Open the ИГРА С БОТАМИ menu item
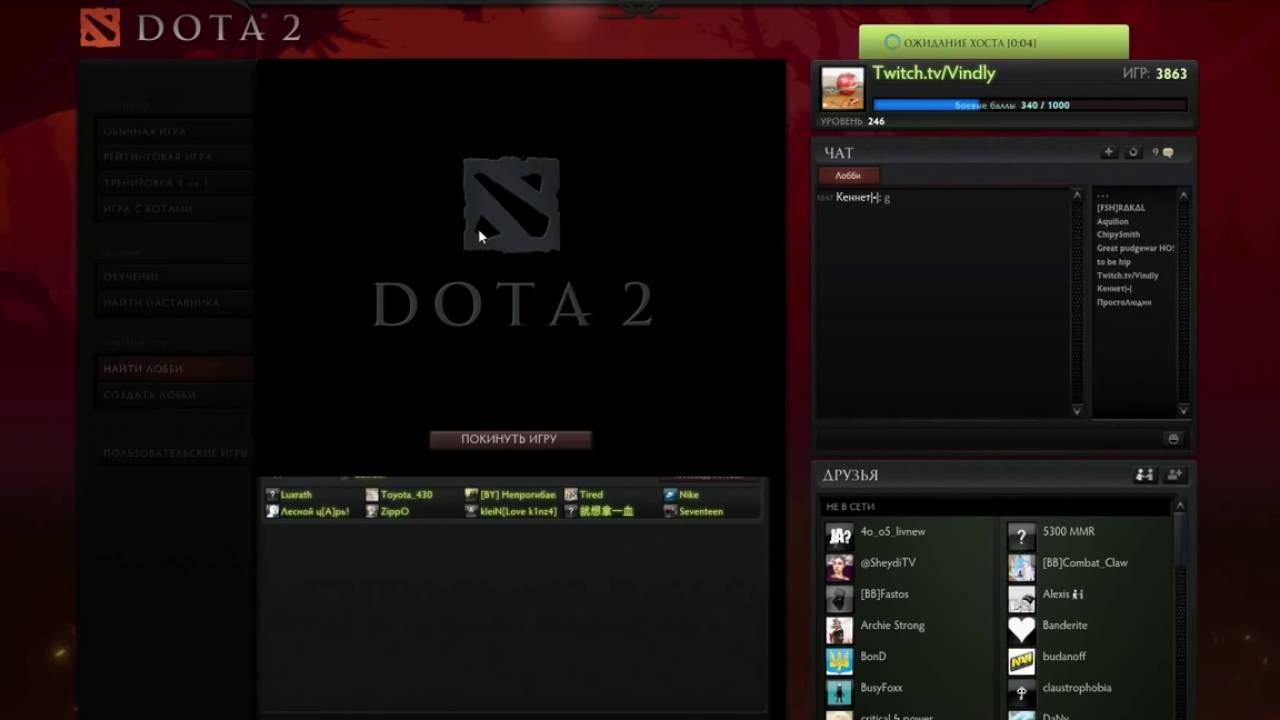 (x=174, y=209)
